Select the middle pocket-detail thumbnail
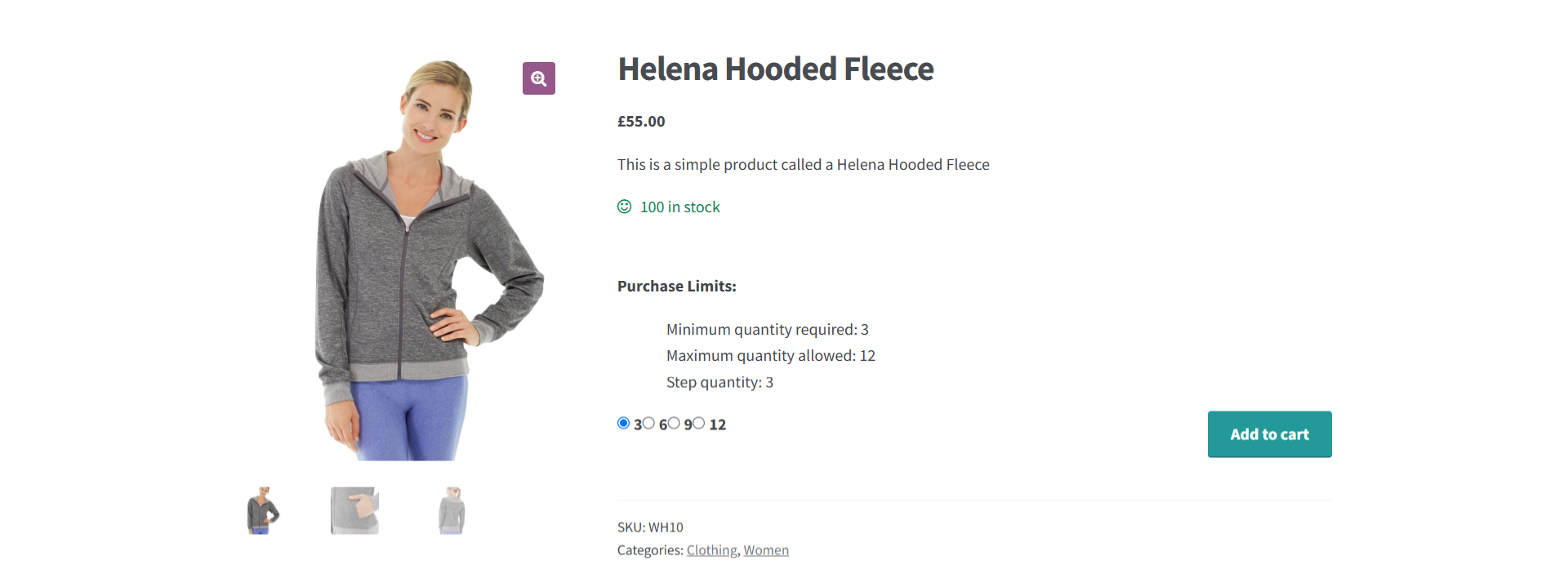Image resolution: width=1568 pixels, height=587 pixels. click(x=354, y=510)
